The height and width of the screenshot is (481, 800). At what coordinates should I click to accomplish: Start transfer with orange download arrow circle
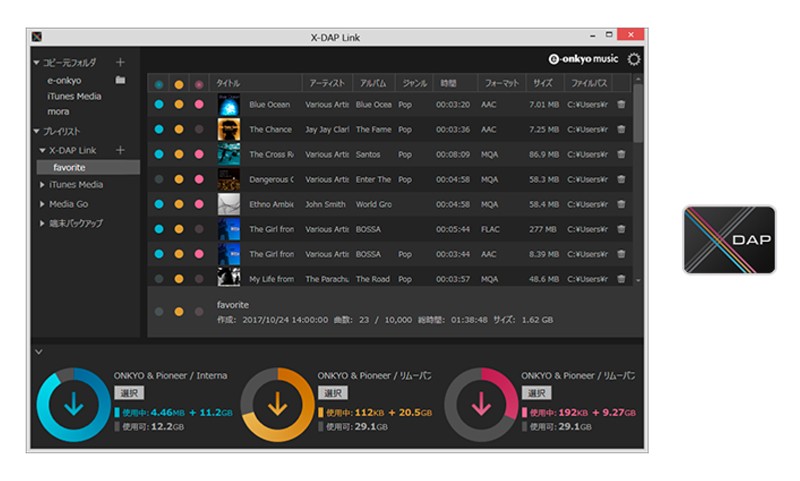tap(278, 404)
